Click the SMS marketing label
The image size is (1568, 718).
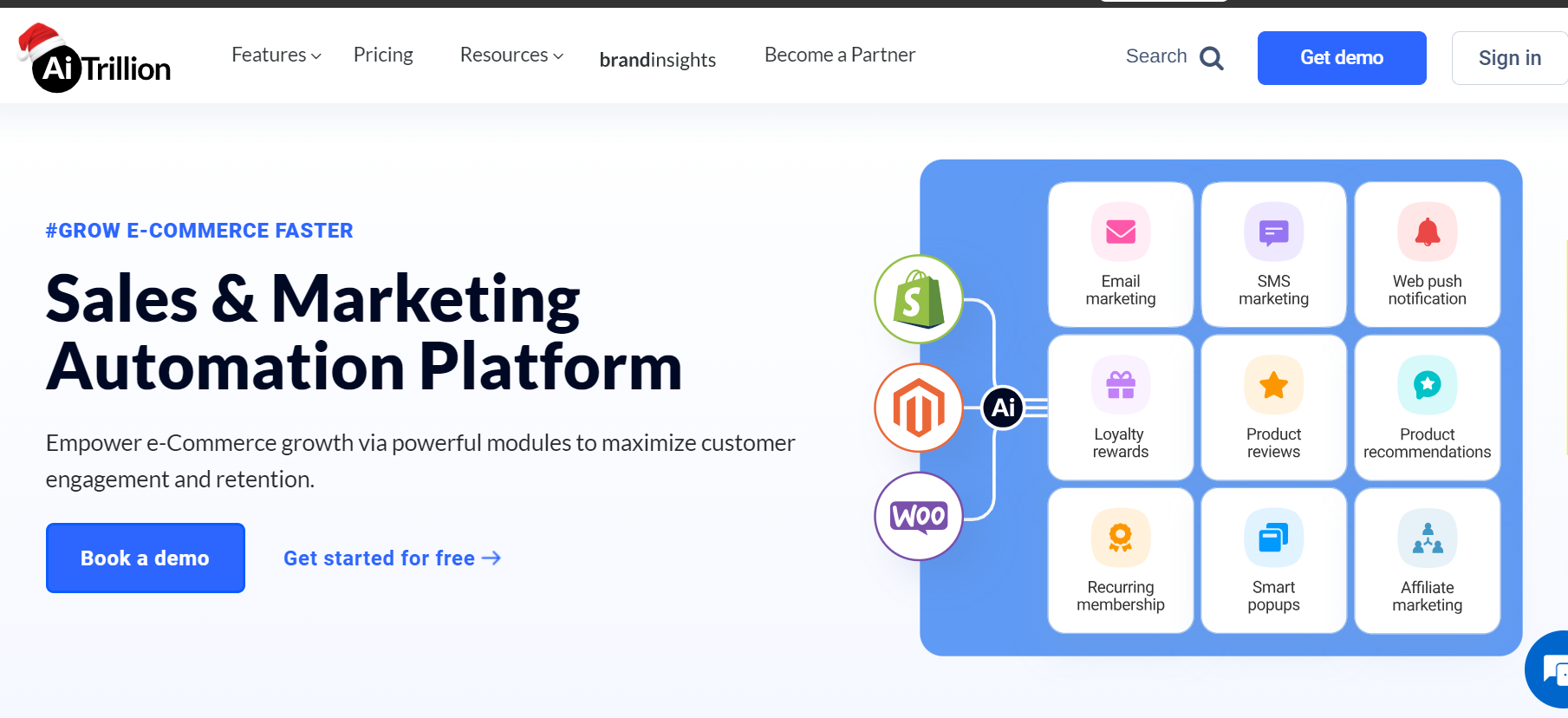tap(1273, 290)
